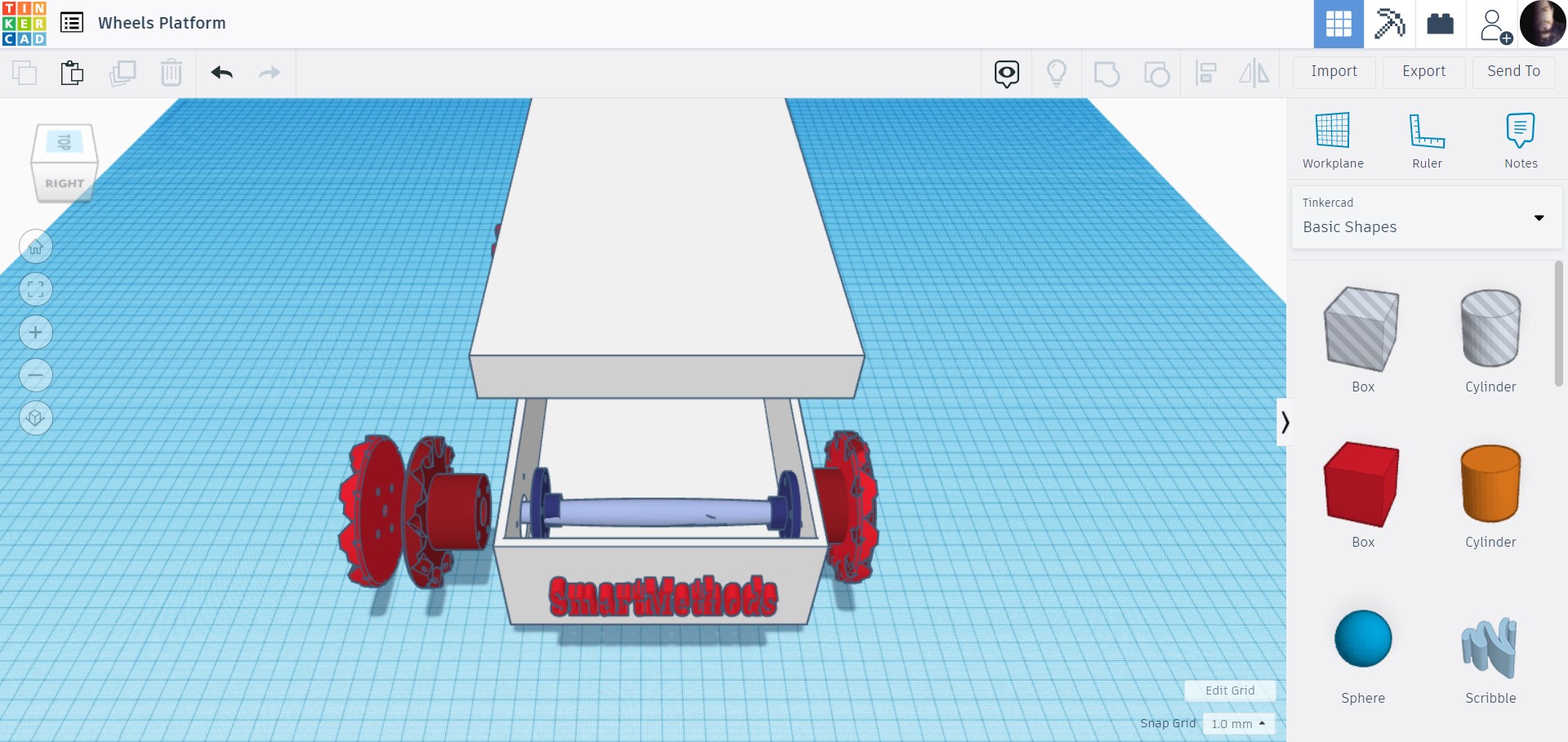Click the Delete trash icon

(x=171, y=72)
